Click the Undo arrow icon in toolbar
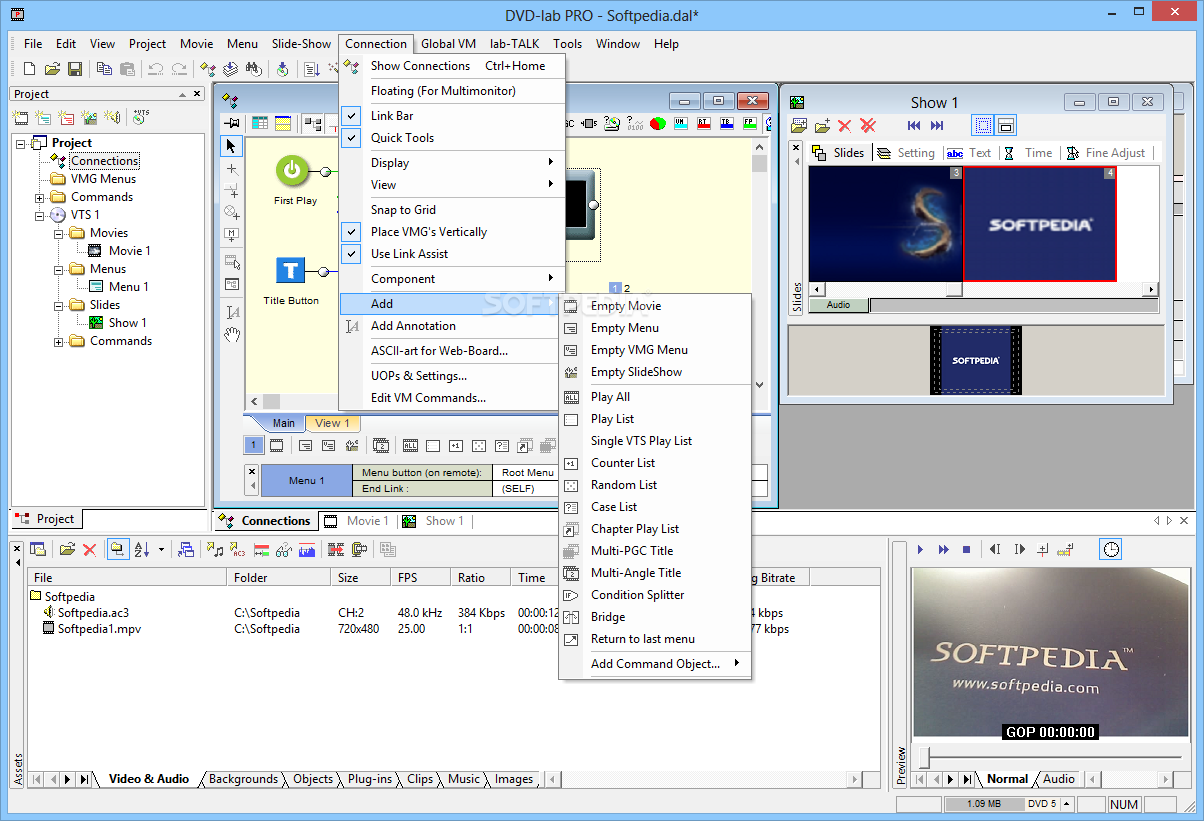1204x821 pixels. pos(156,69)
